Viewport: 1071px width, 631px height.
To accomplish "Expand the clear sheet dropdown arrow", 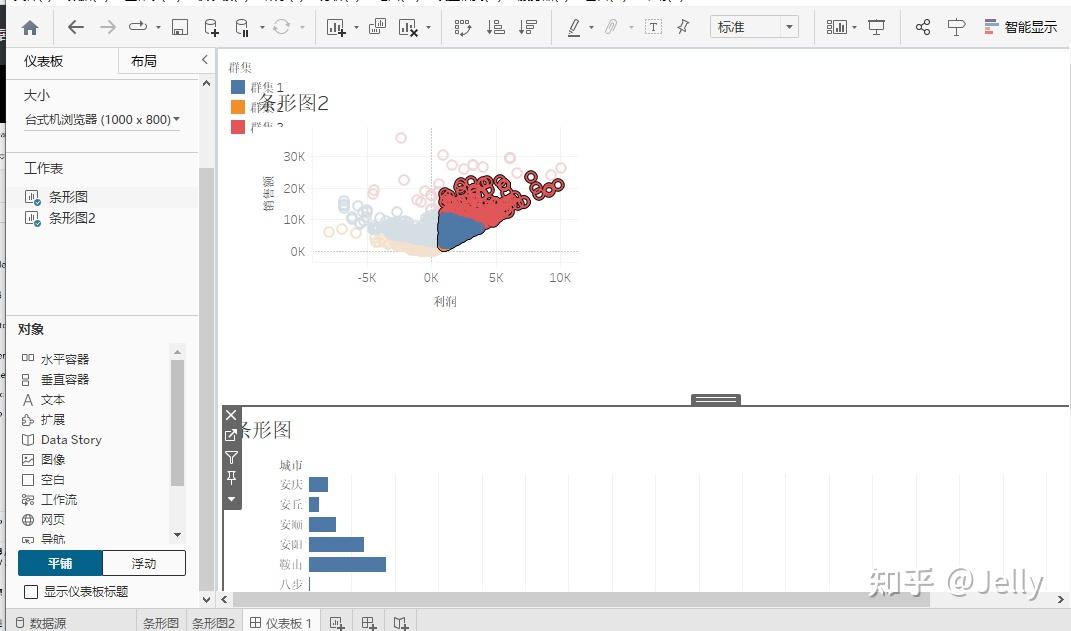I will tap(428, 28).
